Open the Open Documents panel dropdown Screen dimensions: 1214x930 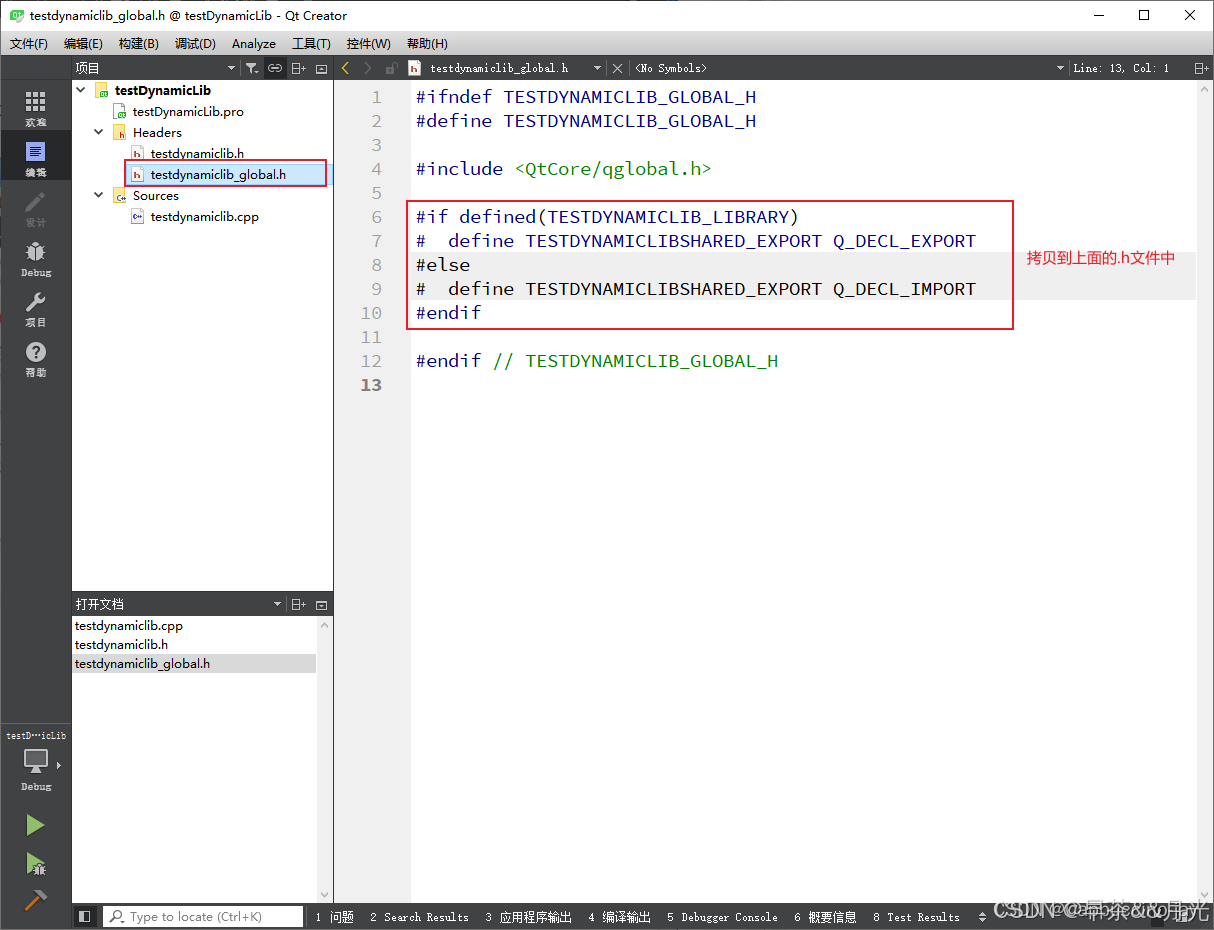(x=278, y=605)
